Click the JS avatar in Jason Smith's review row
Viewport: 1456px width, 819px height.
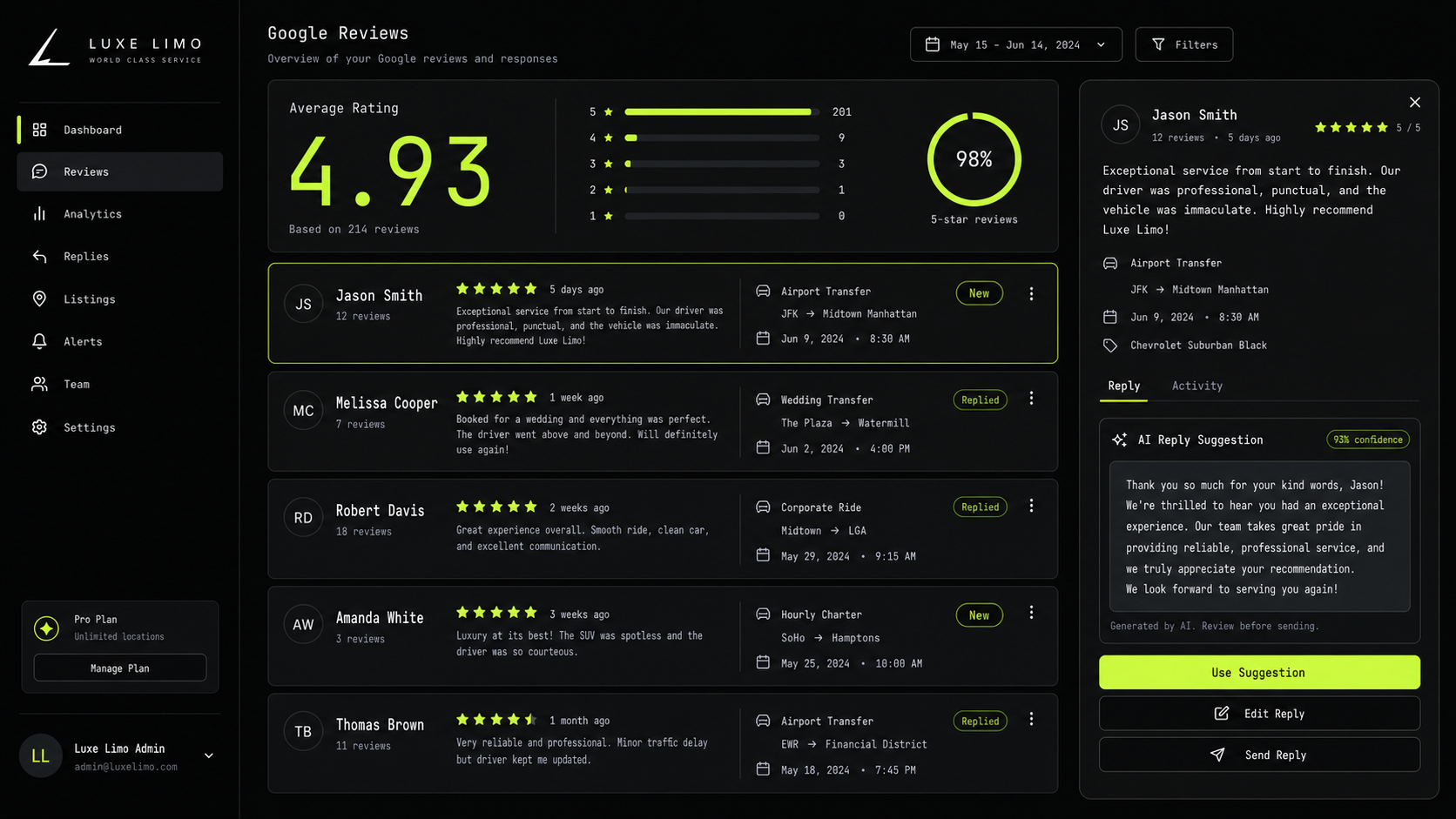click(x=303, y=304)
